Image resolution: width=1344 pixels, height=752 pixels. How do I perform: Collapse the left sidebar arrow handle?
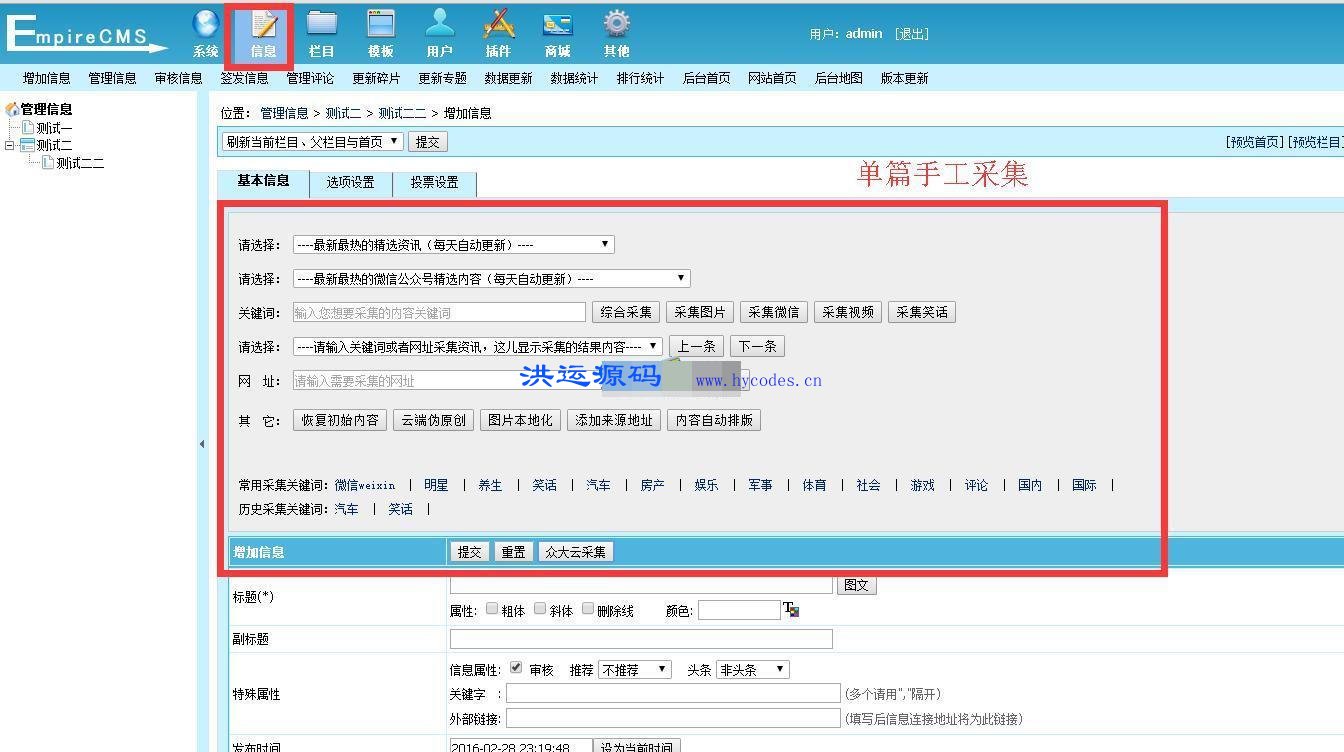[x=202, y=443]
